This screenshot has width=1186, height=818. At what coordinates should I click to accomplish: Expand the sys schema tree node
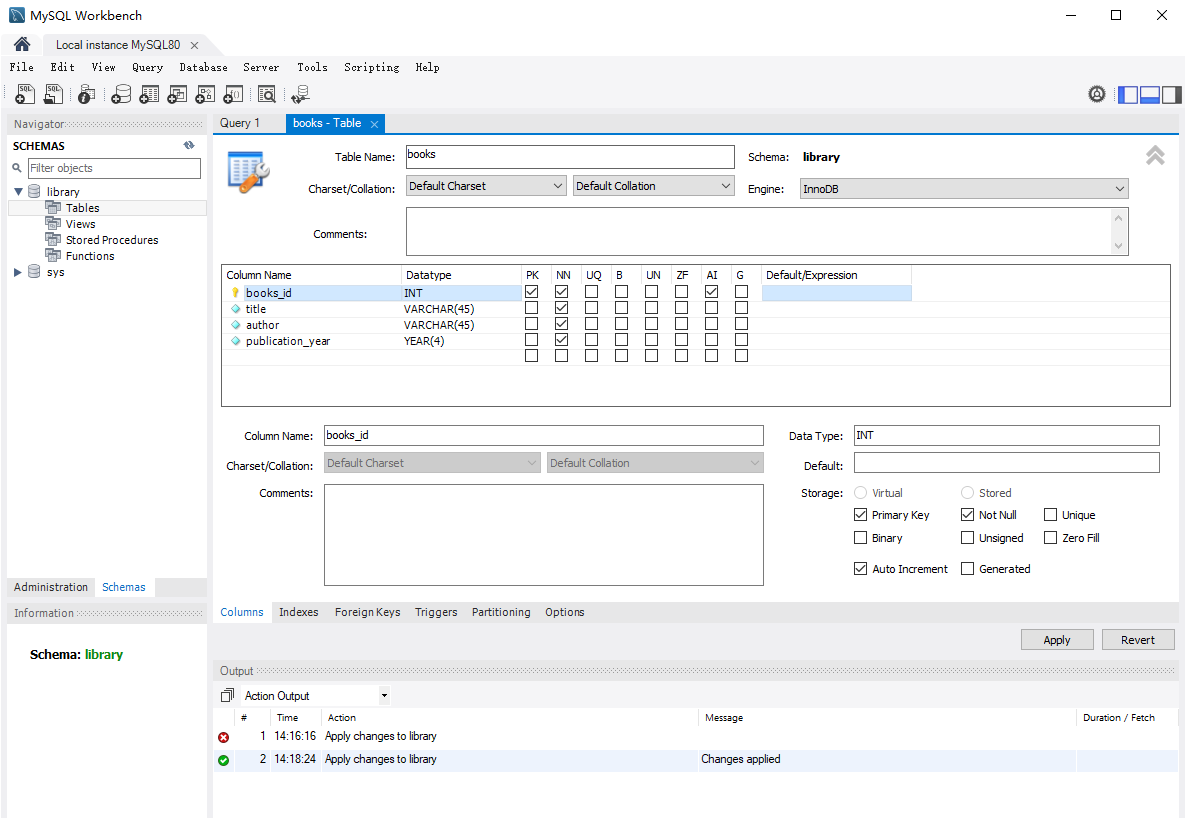tap(18, 272)
